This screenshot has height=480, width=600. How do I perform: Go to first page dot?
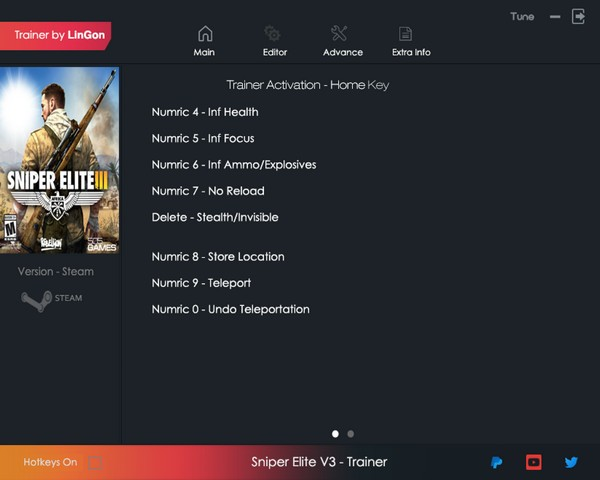pos(335,434)
